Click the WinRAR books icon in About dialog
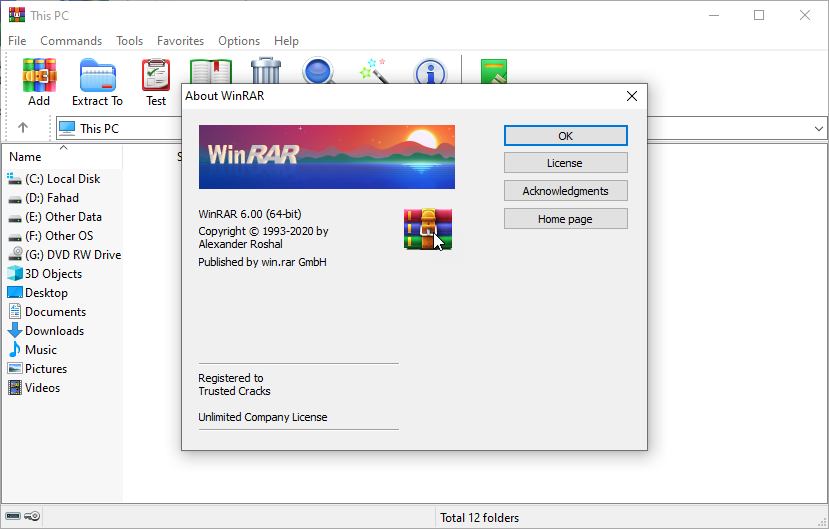The width and height of the screenshot is (829, 529). tap(428, 229)
